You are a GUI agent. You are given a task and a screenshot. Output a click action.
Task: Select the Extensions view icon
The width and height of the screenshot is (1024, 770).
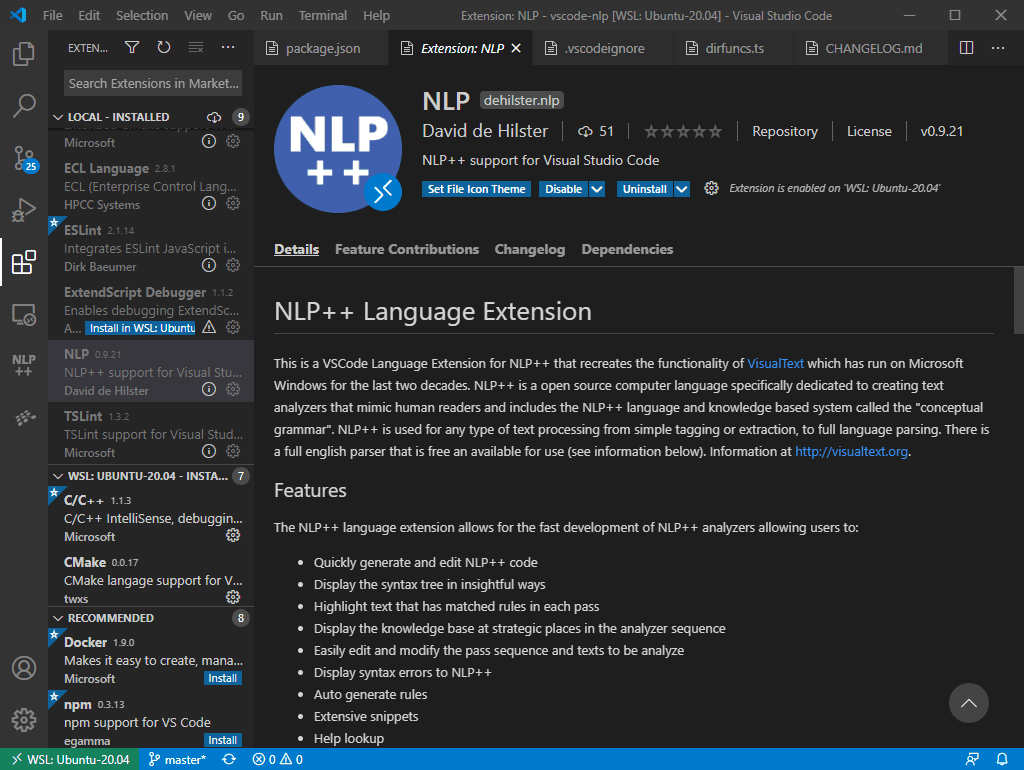point(24,263)
